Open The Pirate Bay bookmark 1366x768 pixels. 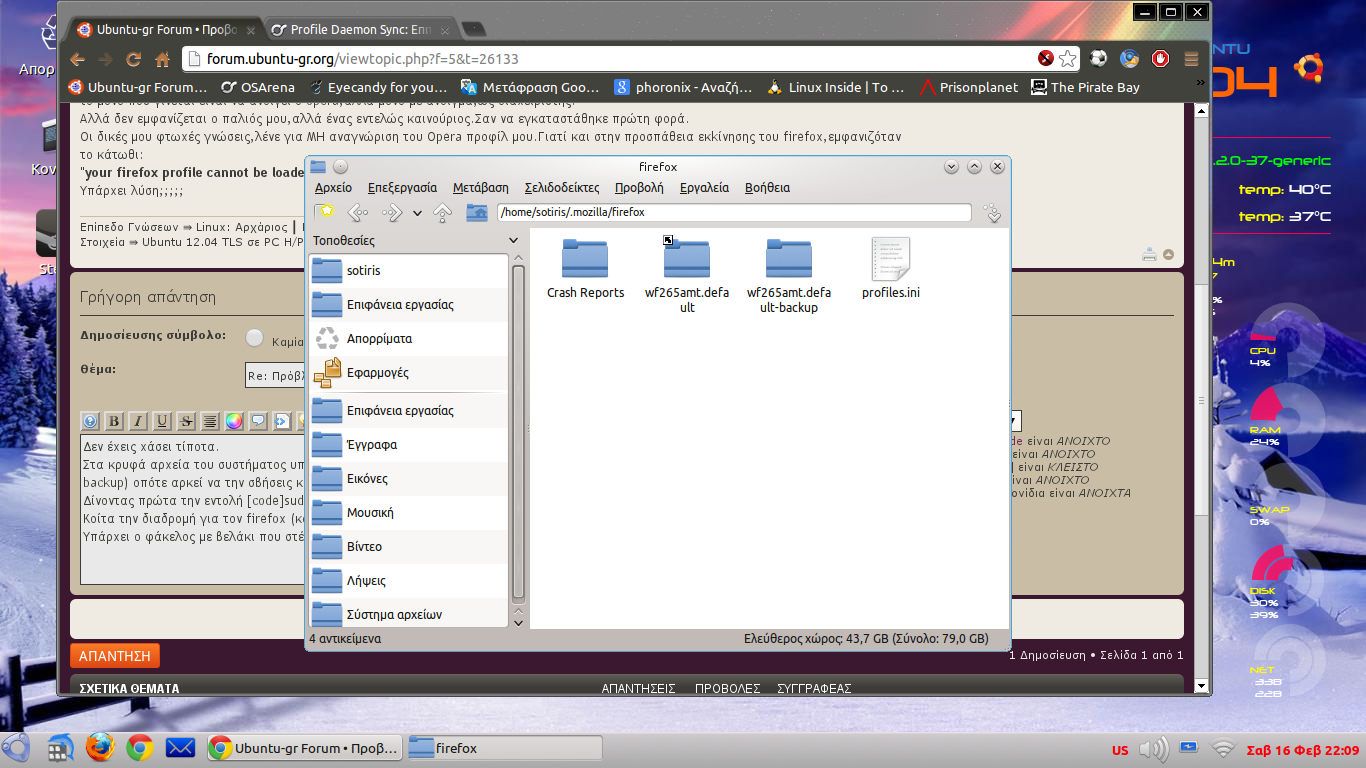[1085, 87]
